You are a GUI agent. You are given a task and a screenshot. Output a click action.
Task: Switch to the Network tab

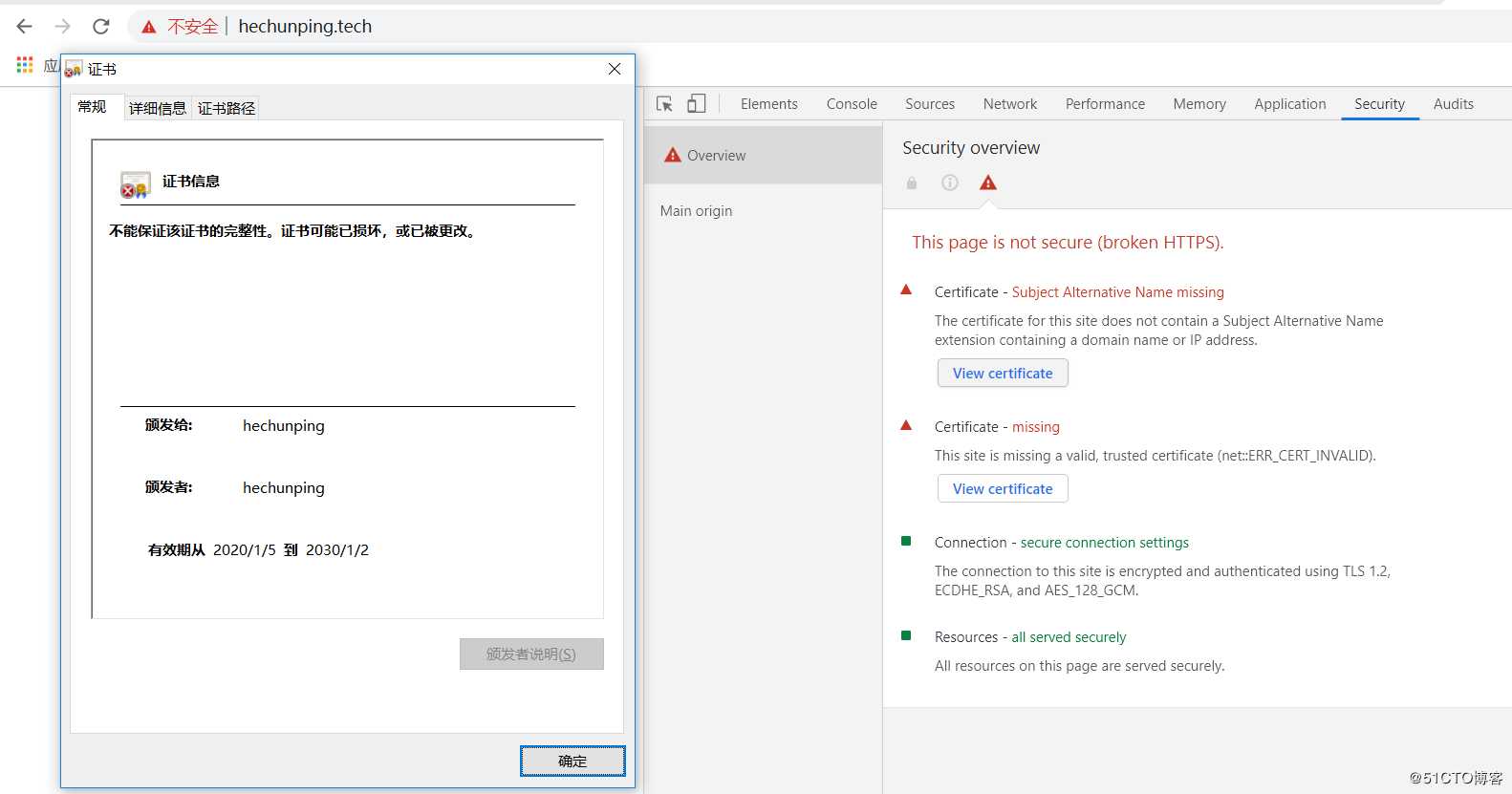coord(1010,104)
